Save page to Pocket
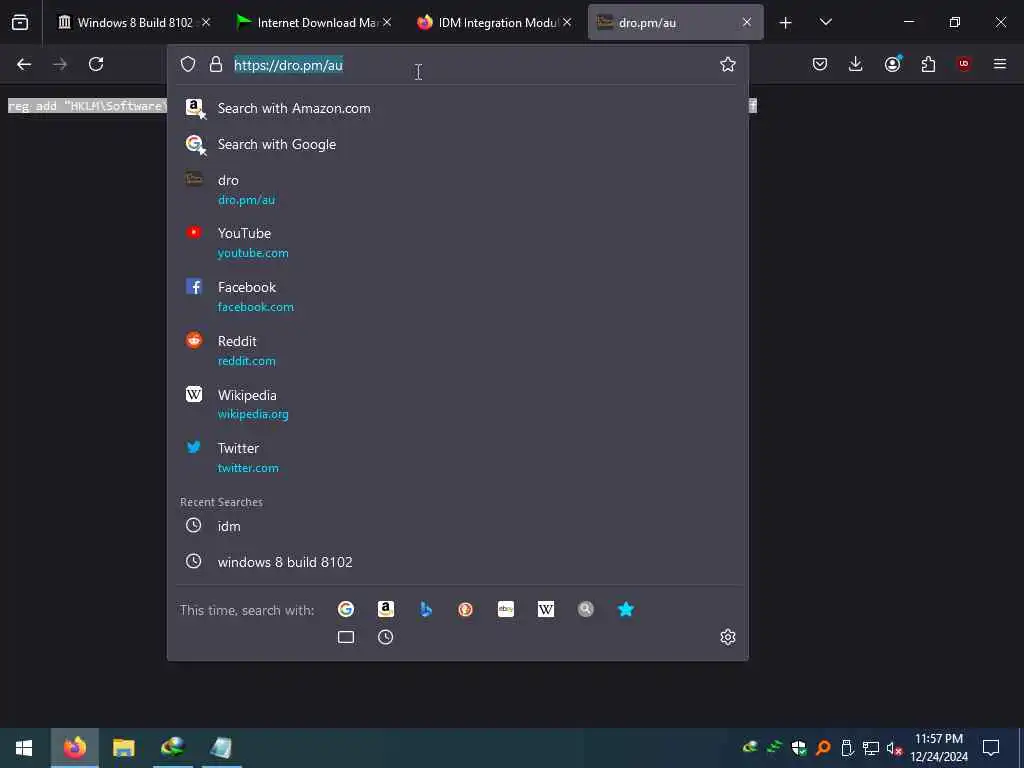 (820, 64)
